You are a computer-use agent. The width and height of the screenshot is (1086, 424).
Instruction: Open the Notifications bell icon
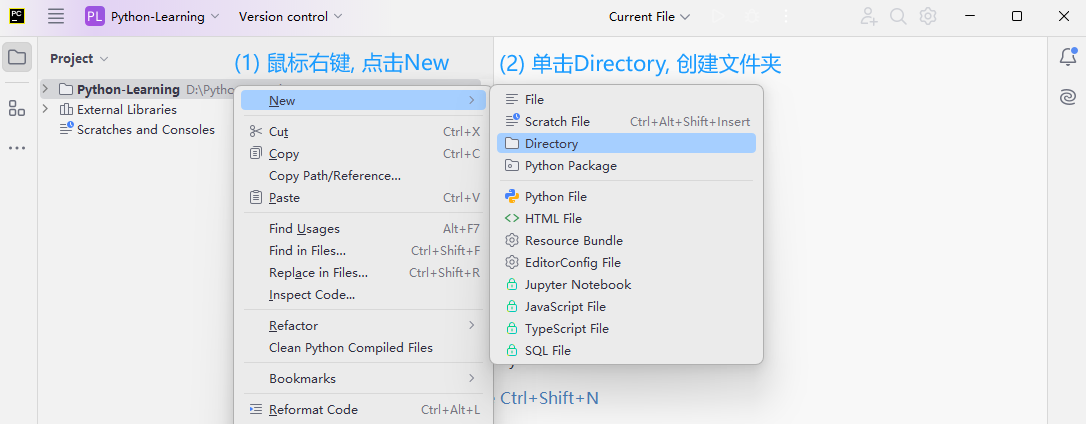click(x=1068, y=56)
